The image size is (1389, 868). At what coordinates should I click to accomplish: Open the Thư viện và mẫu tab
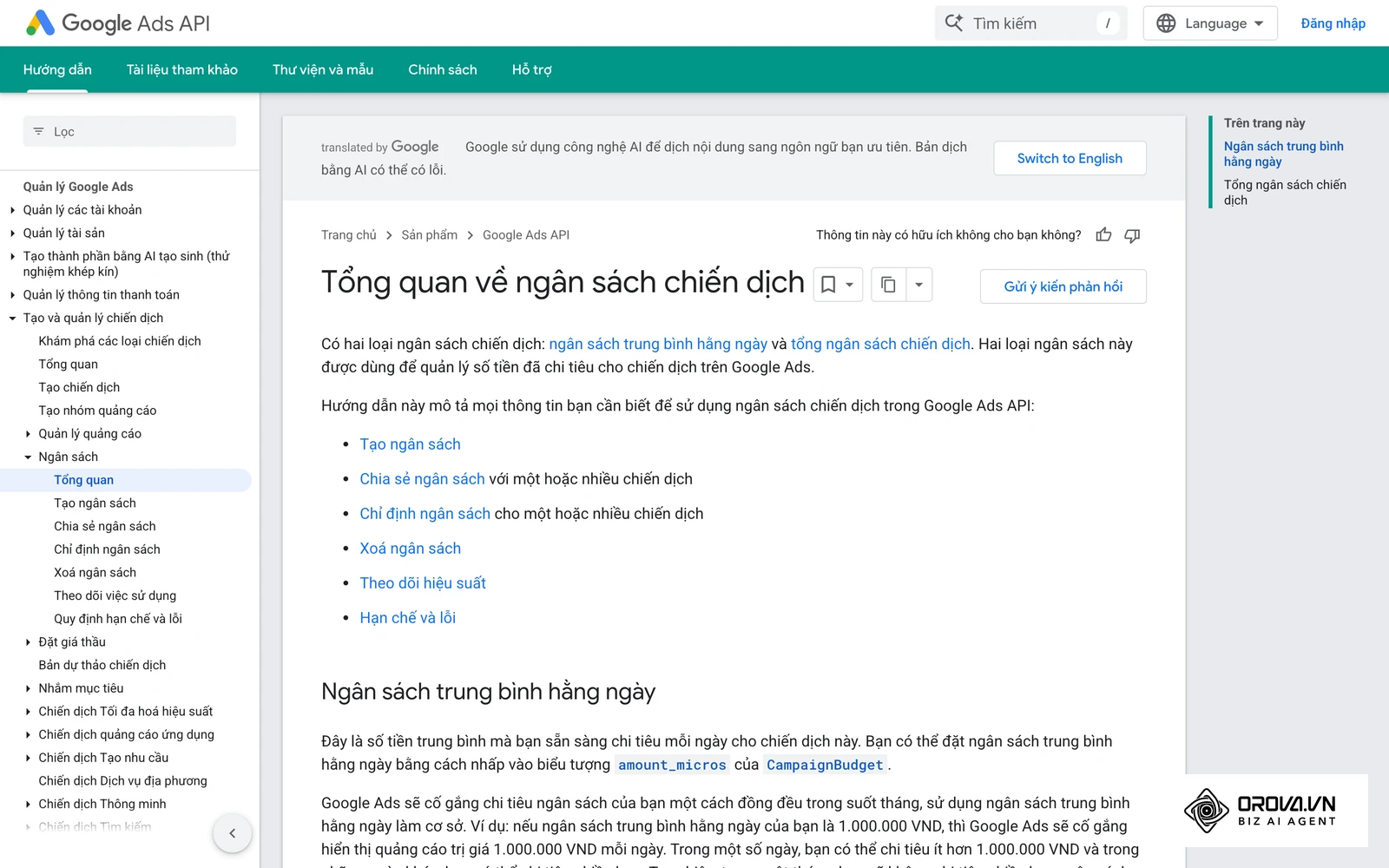click(323, 69)
